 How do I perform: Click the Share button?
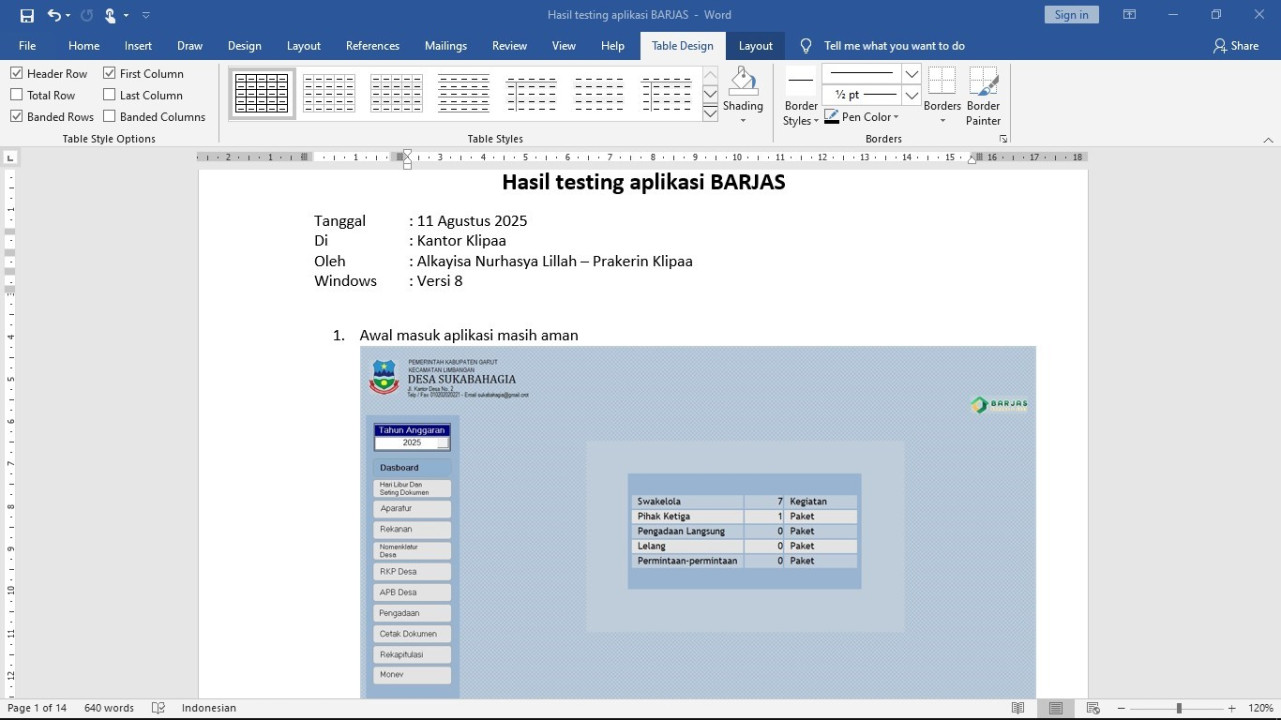[x=1235, y=46]
